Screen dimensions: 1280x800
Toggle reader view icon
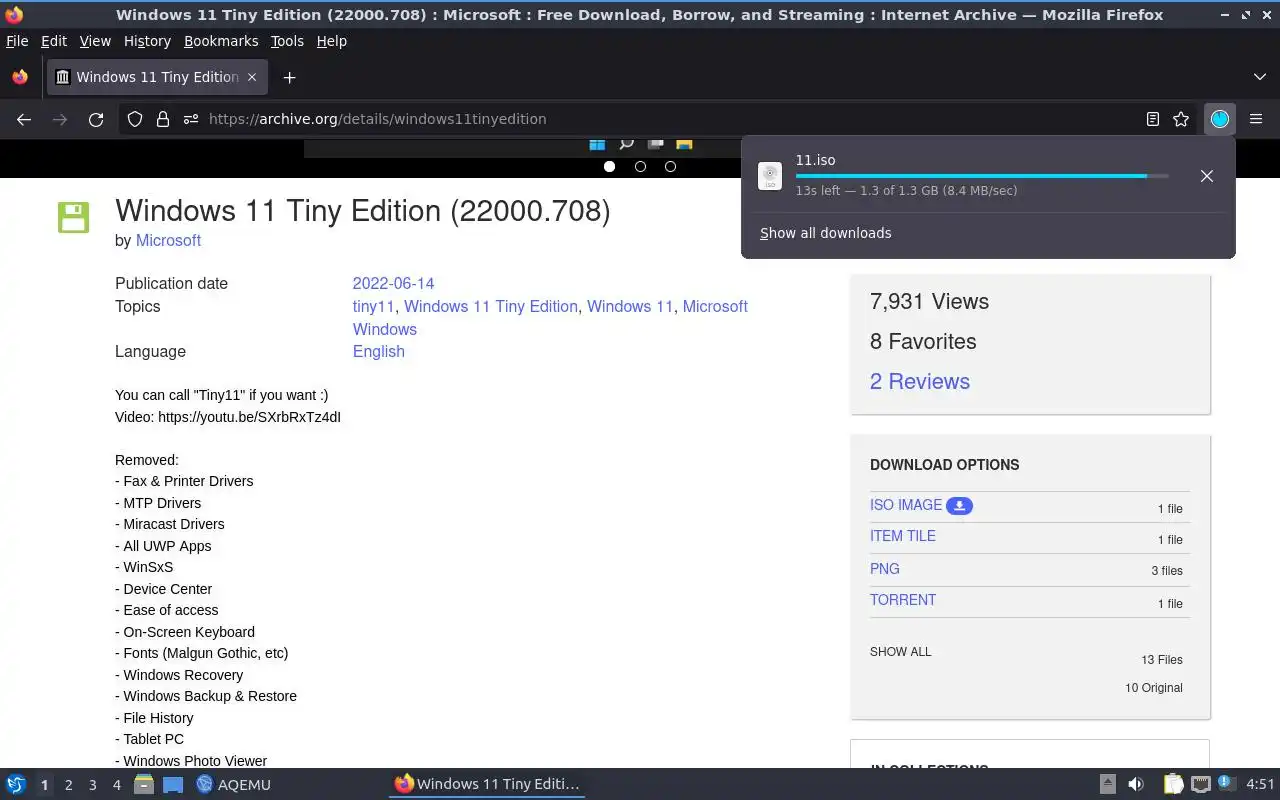point(1153,119)
